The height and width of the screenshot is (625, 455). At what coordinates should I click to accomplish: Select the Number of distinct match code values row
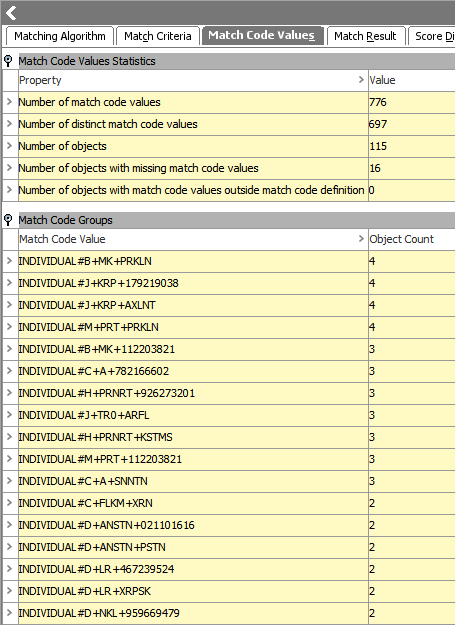(229, 124)
